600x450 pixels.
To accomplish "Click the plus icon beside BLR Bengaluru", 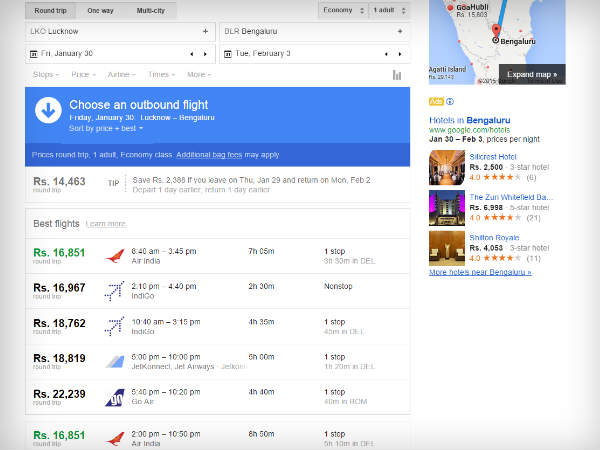I will point(400,31).
